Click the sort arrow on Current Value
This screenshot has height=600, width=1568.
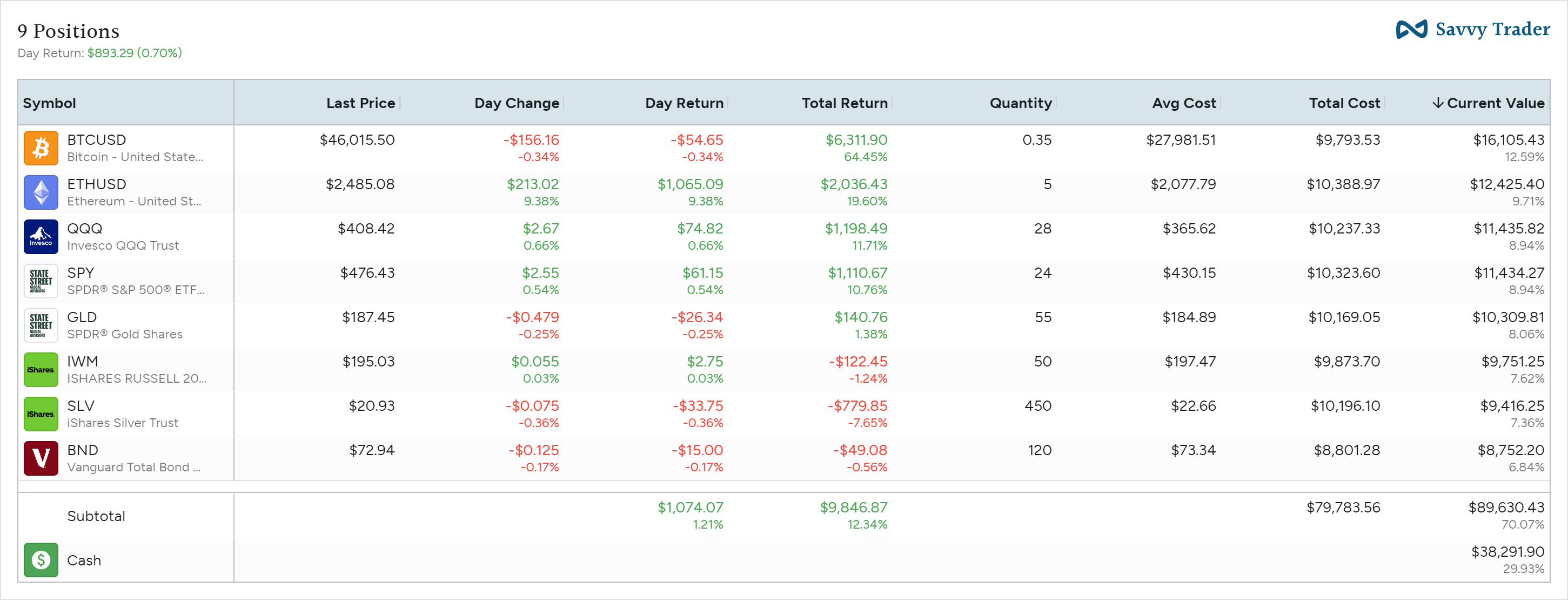(1437, 103)
